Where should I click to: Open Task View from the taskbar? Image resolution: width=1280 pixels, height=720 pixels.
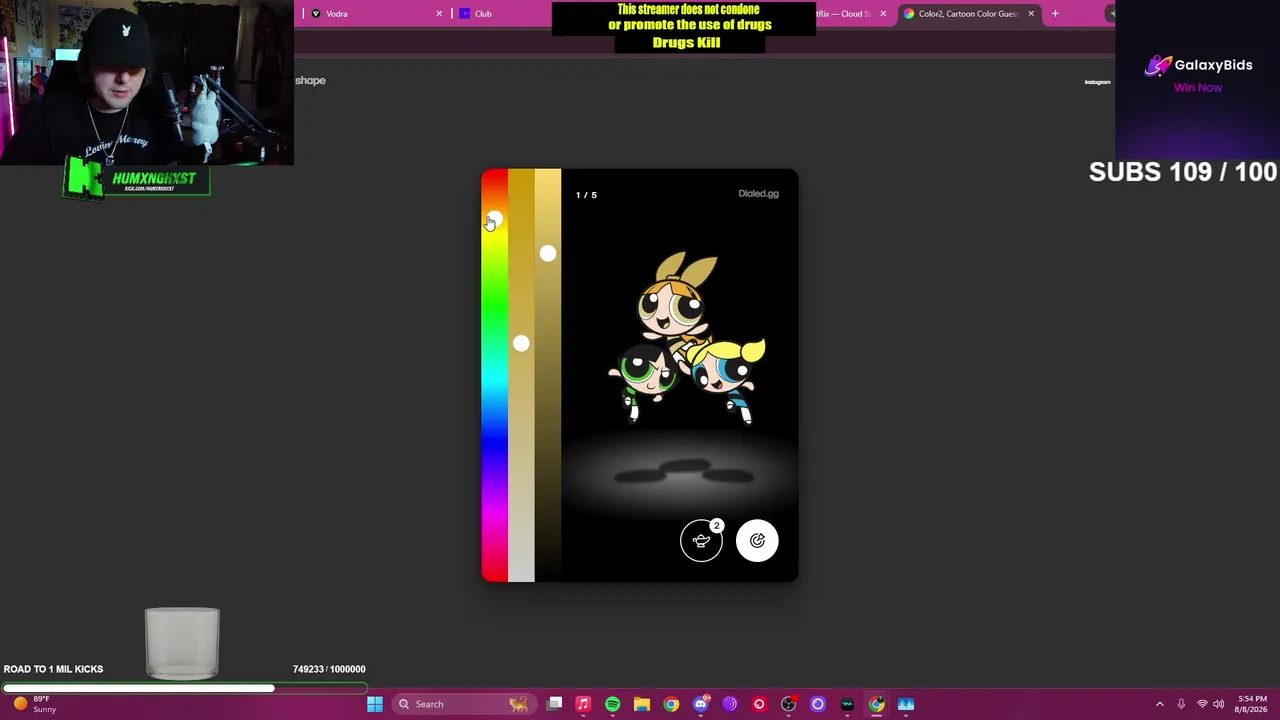[x=555, y=704]
